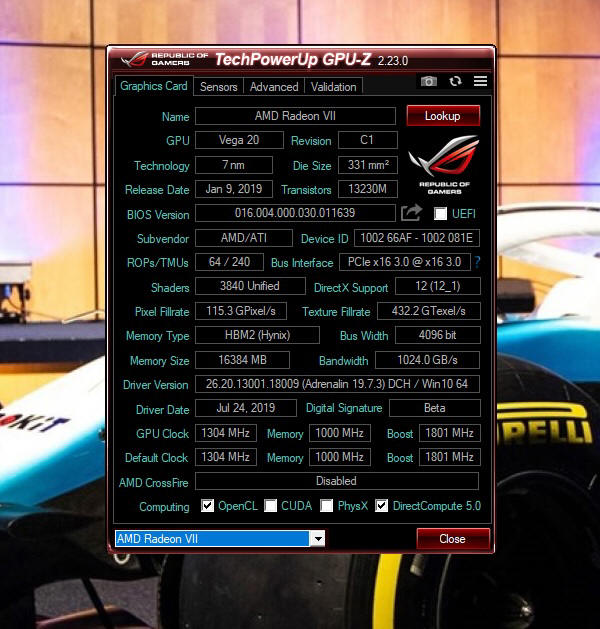Click the Close button
Image resolution: width=600 pixels, height=629 pixels.
coord(453,539)
